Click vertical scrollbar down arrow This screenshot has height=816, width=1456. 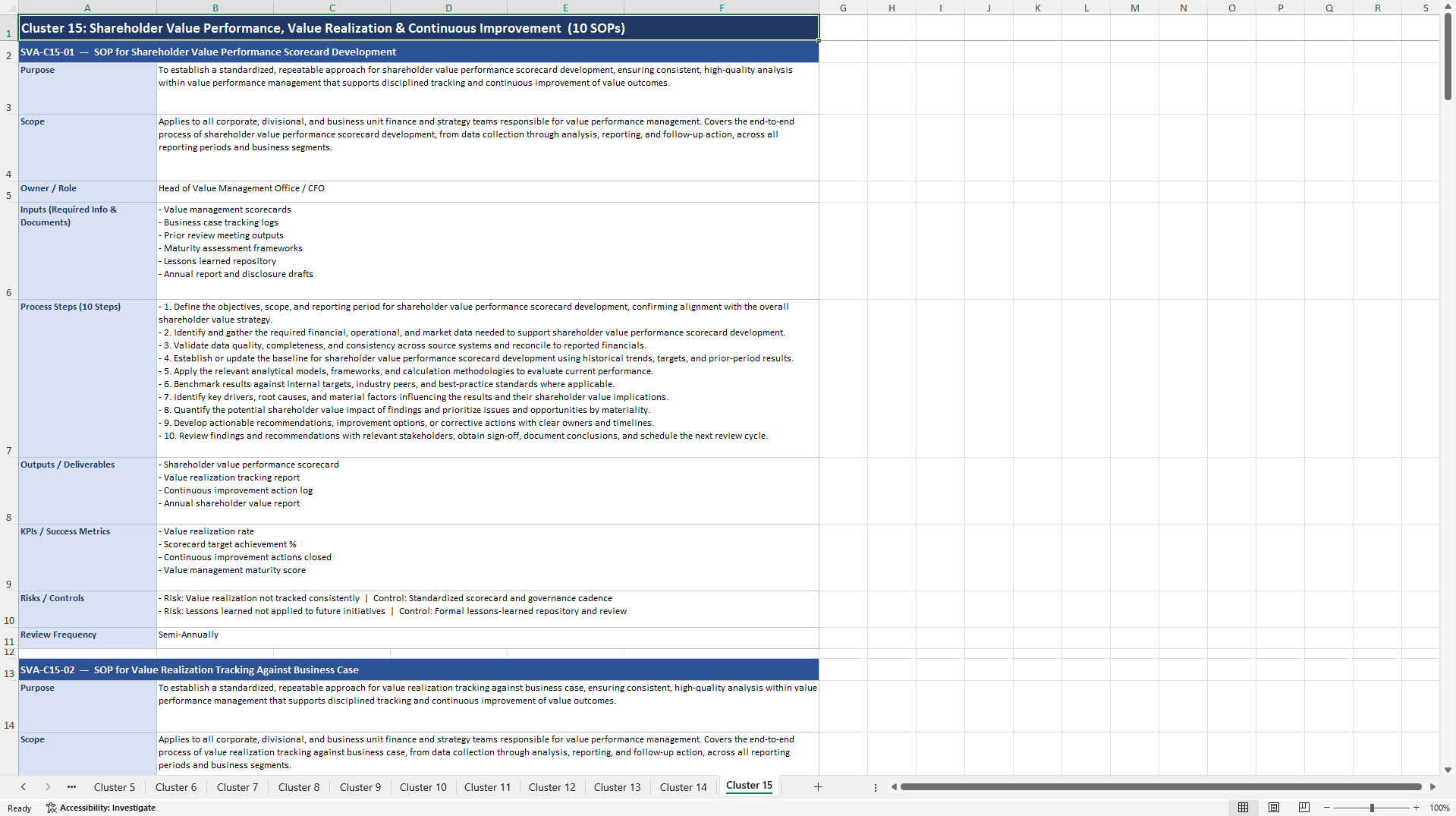pyautogui.click(x=1448, y=770)
